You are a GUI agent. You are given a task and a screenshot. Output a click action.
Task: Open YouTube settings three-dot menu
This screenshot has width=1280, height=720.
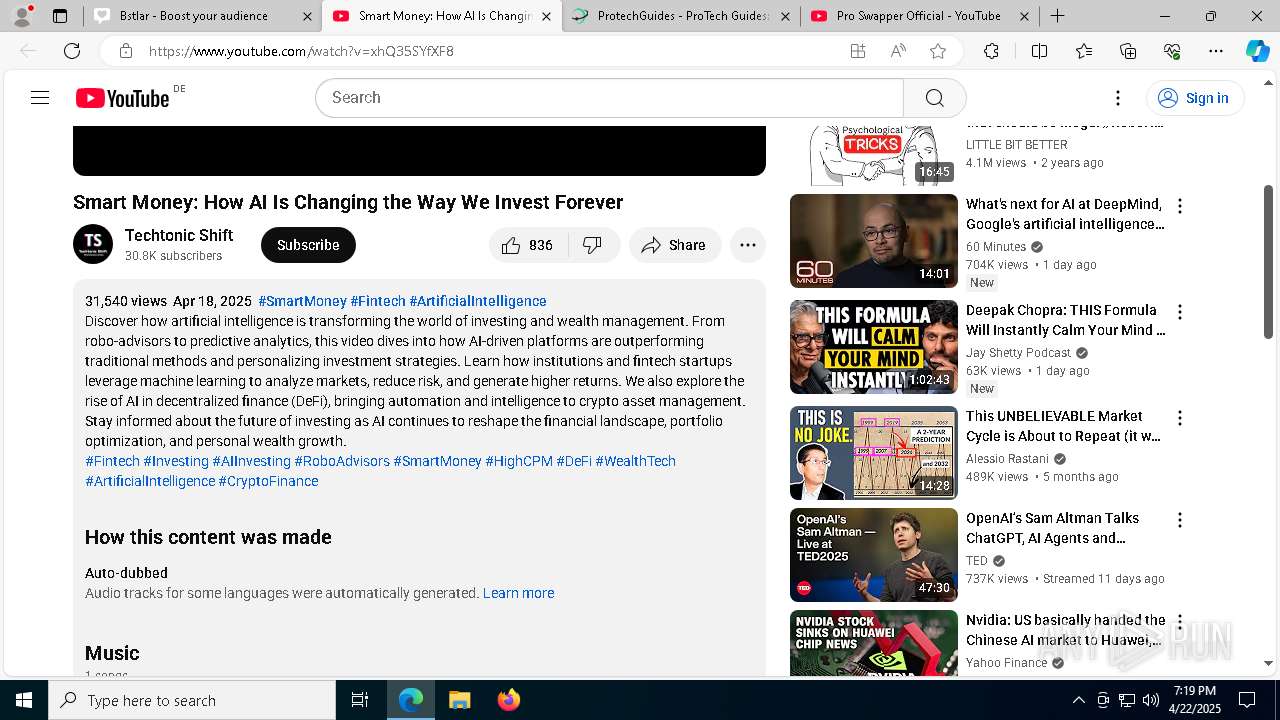[1118, 97]
